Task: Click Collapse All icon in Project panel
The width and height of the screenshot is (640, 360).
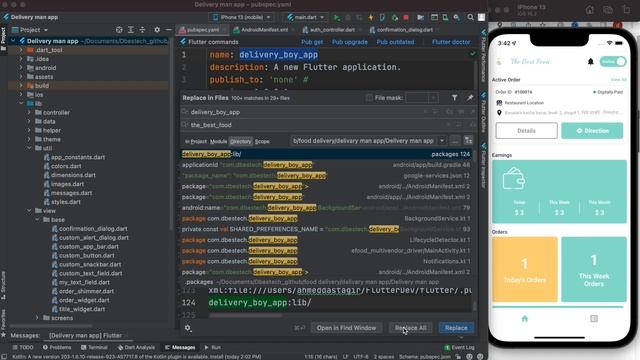Action: 142,30
